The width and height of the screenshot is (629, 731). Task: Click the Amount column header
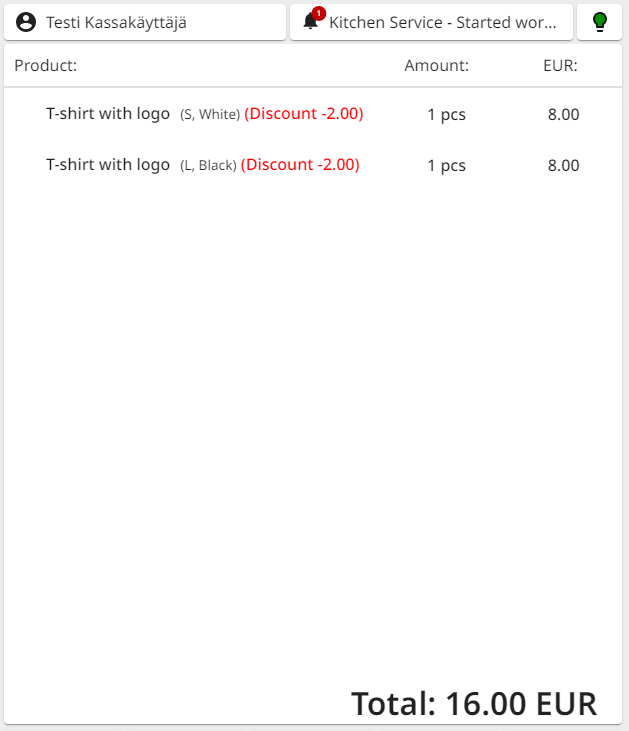coord(436,66)
